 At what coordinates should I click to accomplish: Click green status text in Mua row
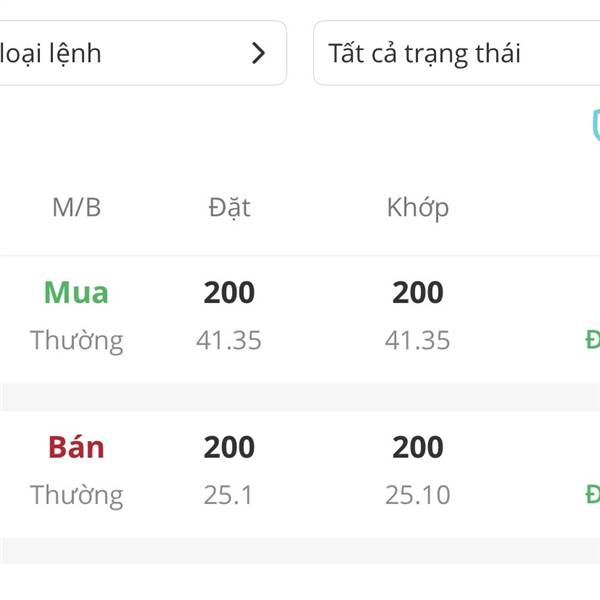coord(593,340)
